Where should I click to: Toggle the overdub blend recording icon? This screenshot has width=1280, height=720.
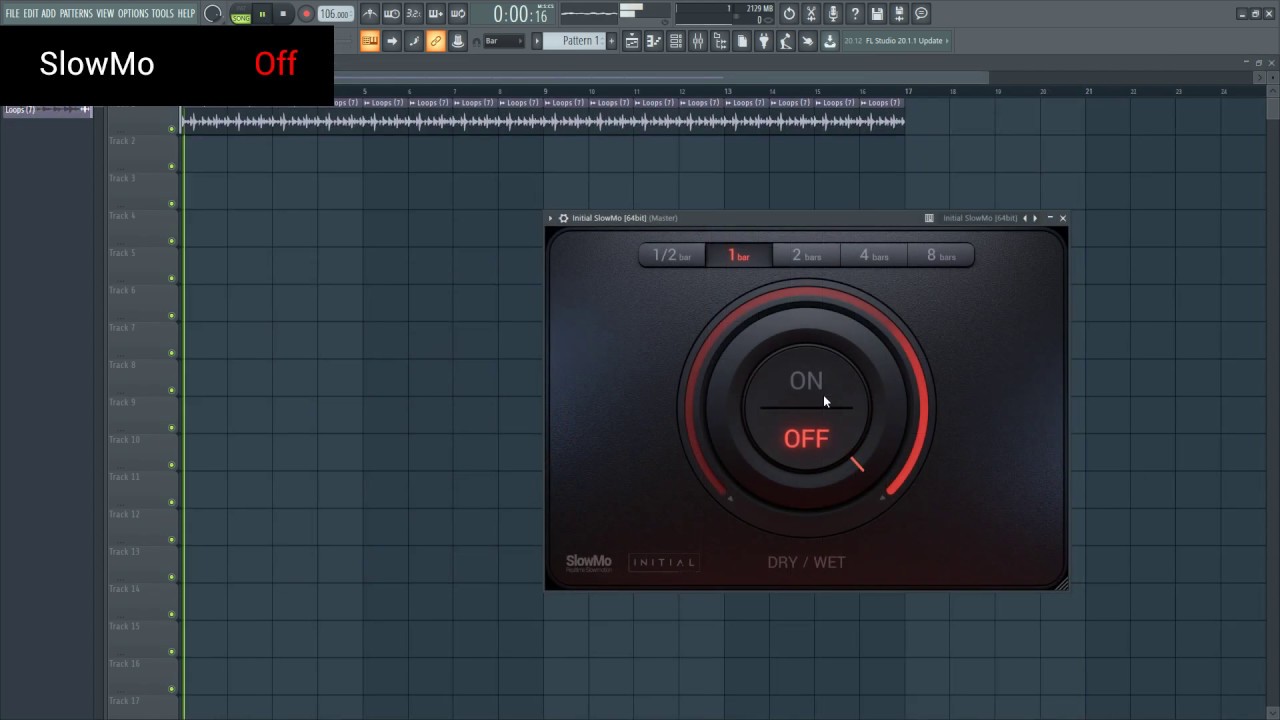point(436,14)
